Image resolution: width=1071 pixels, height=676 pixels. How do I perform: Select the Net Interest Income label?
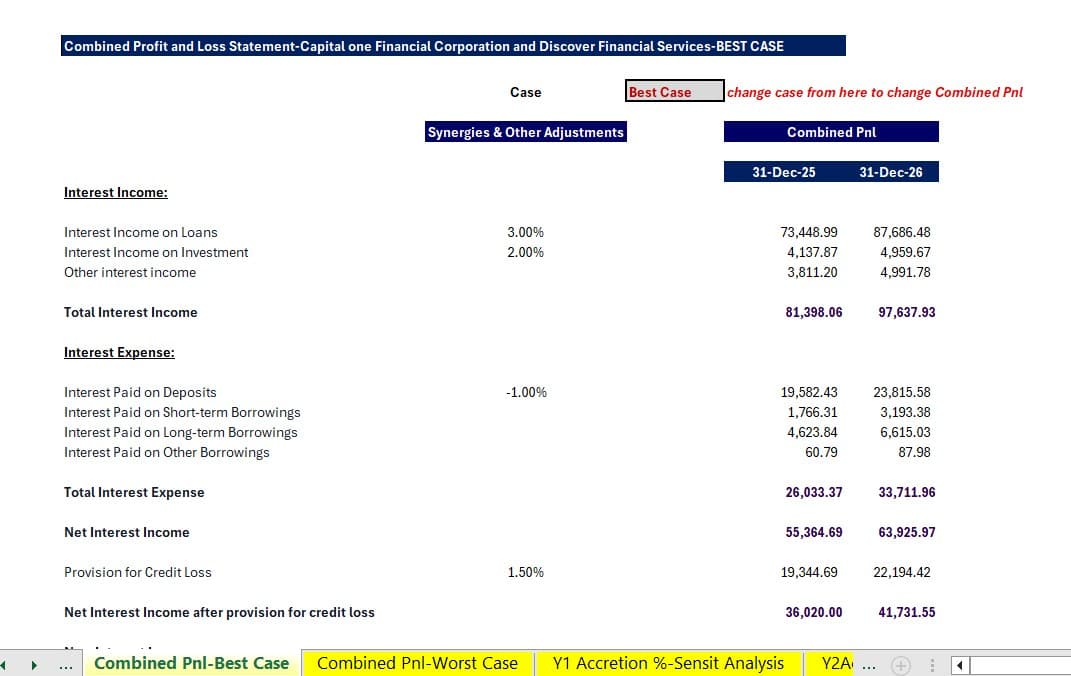tap(126, 533)
